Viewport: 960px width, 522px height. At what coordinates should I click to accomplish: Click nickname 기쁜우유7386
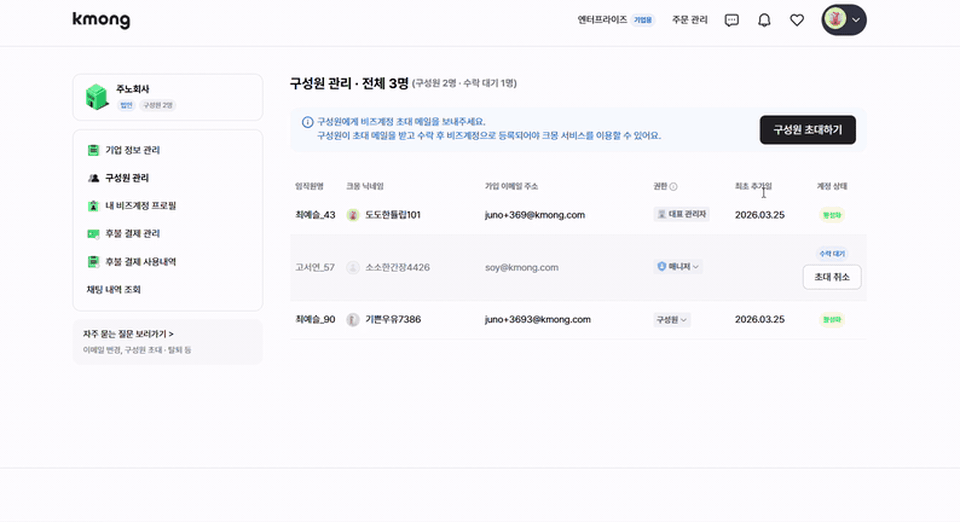pyautogui.click(x=393, y=319)
